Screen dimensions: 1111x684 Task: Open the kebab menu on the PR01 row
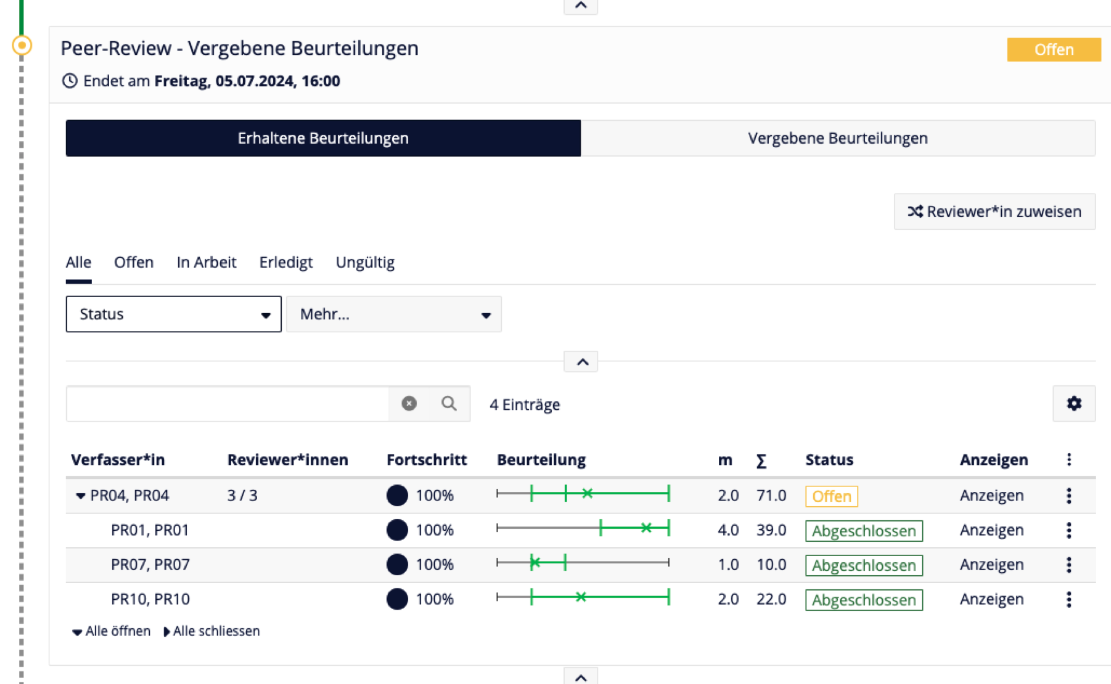(x=1069, y=530)
